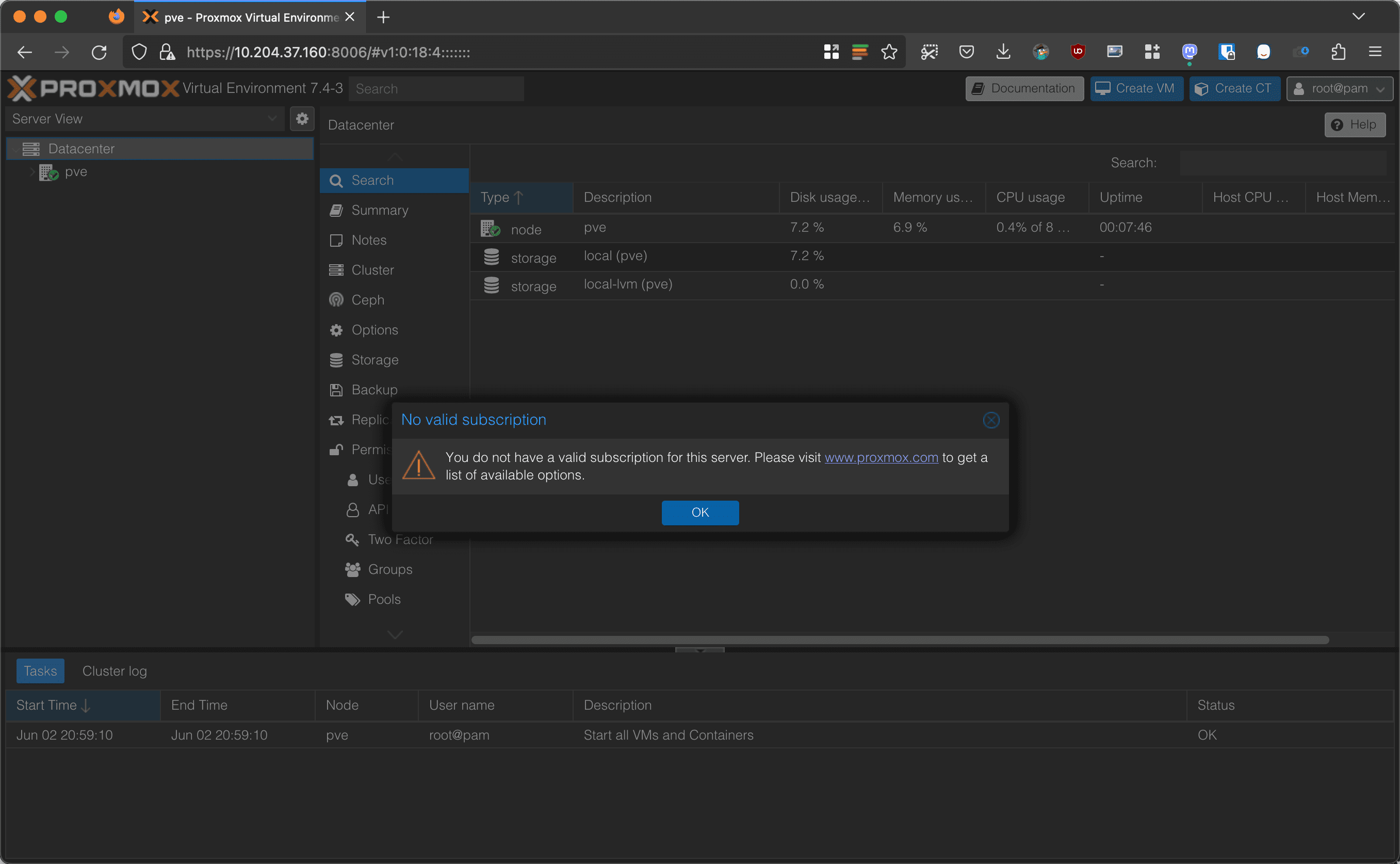This screenshot has height=864, width=1400.
Task: Sort by the Type column header
Action: 522,197
